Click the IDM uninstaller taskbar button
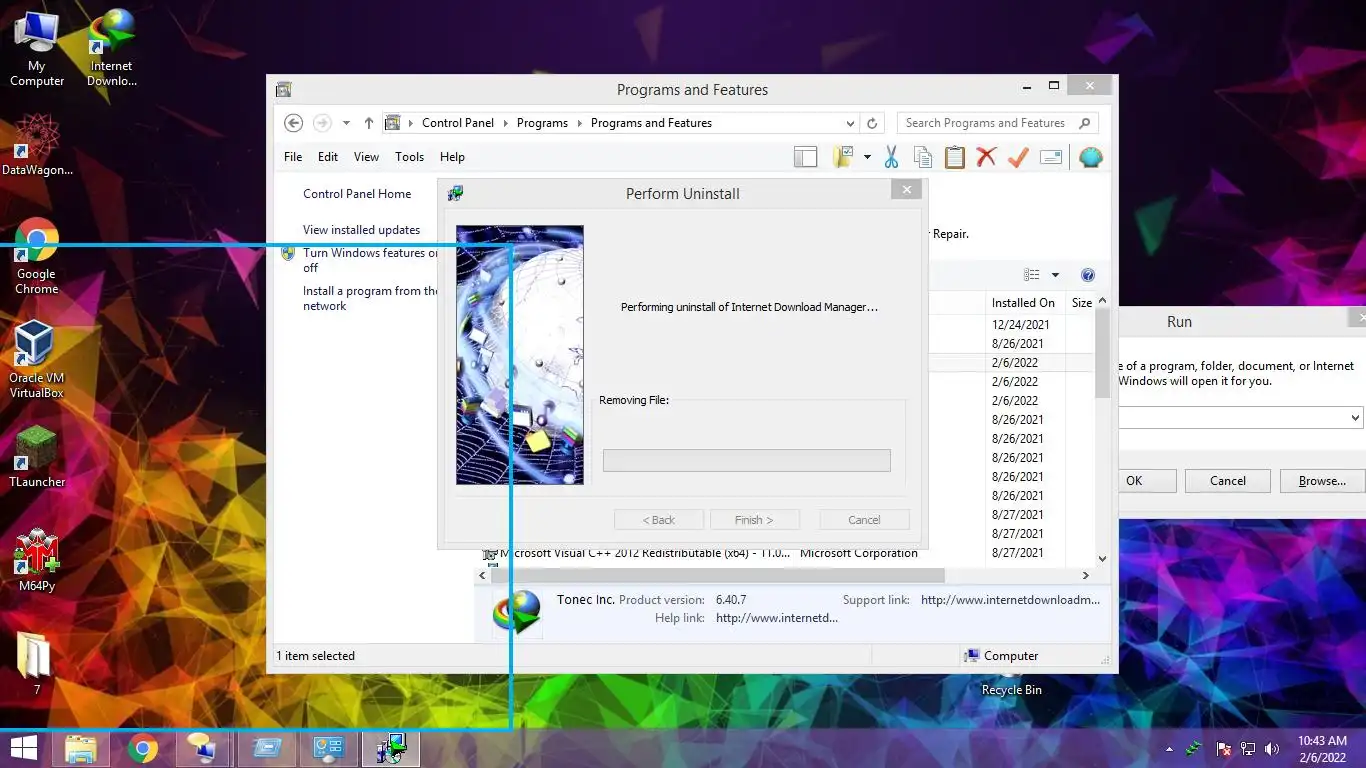This screenshot has width=1366, height=768. (x=391, y=748)
